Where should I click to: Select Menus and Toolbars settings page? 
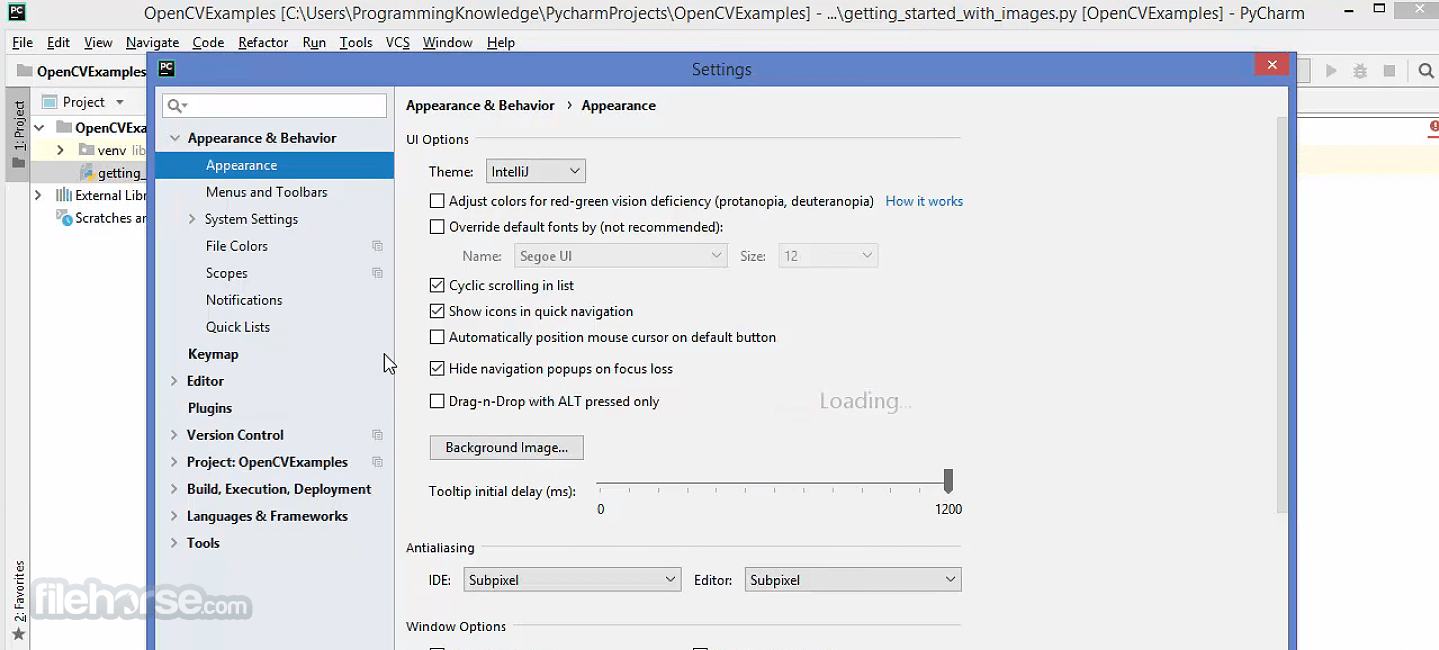(266, 192)
